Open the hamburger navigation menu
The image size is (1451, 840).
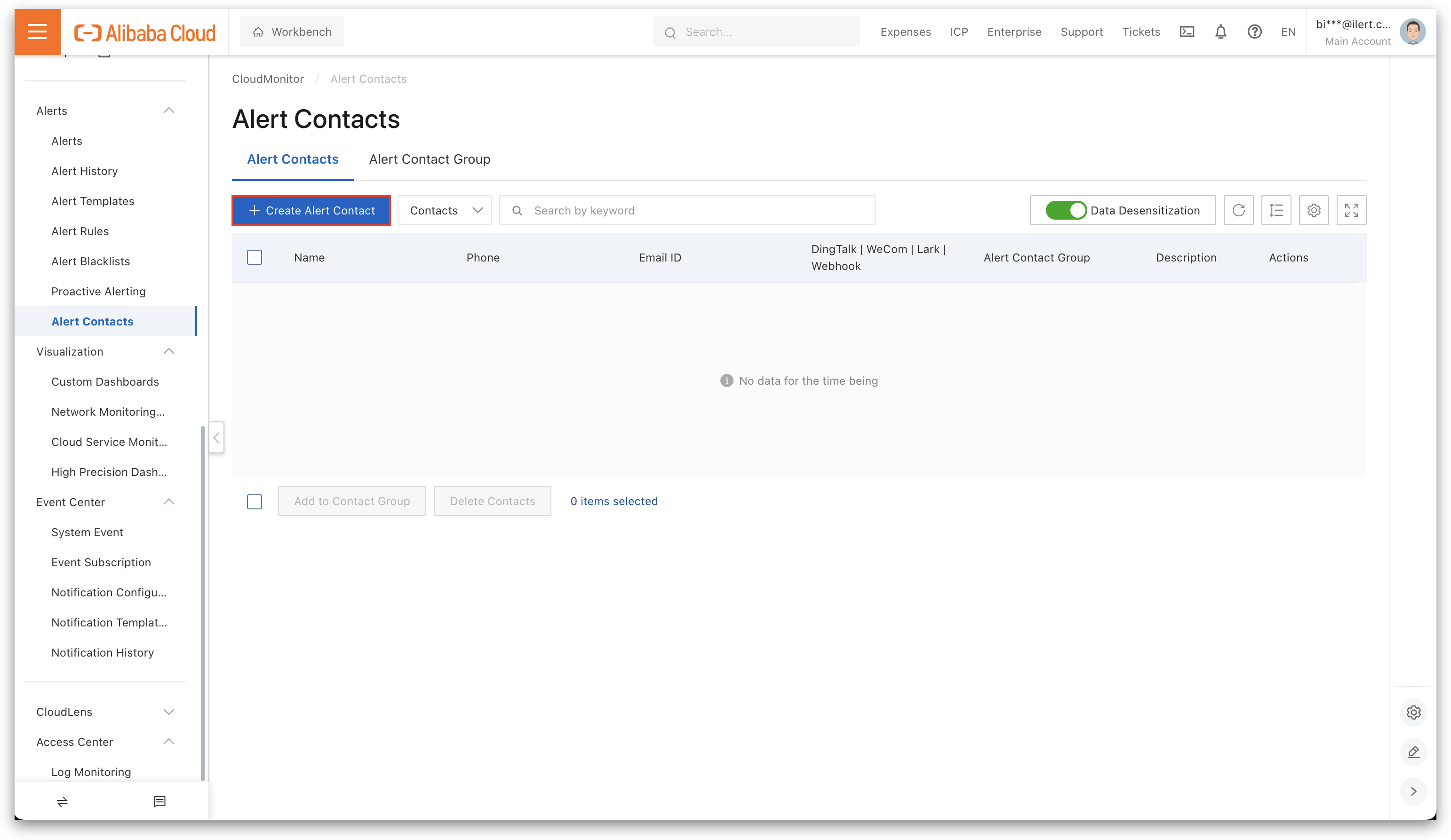[x=37, y=32]
